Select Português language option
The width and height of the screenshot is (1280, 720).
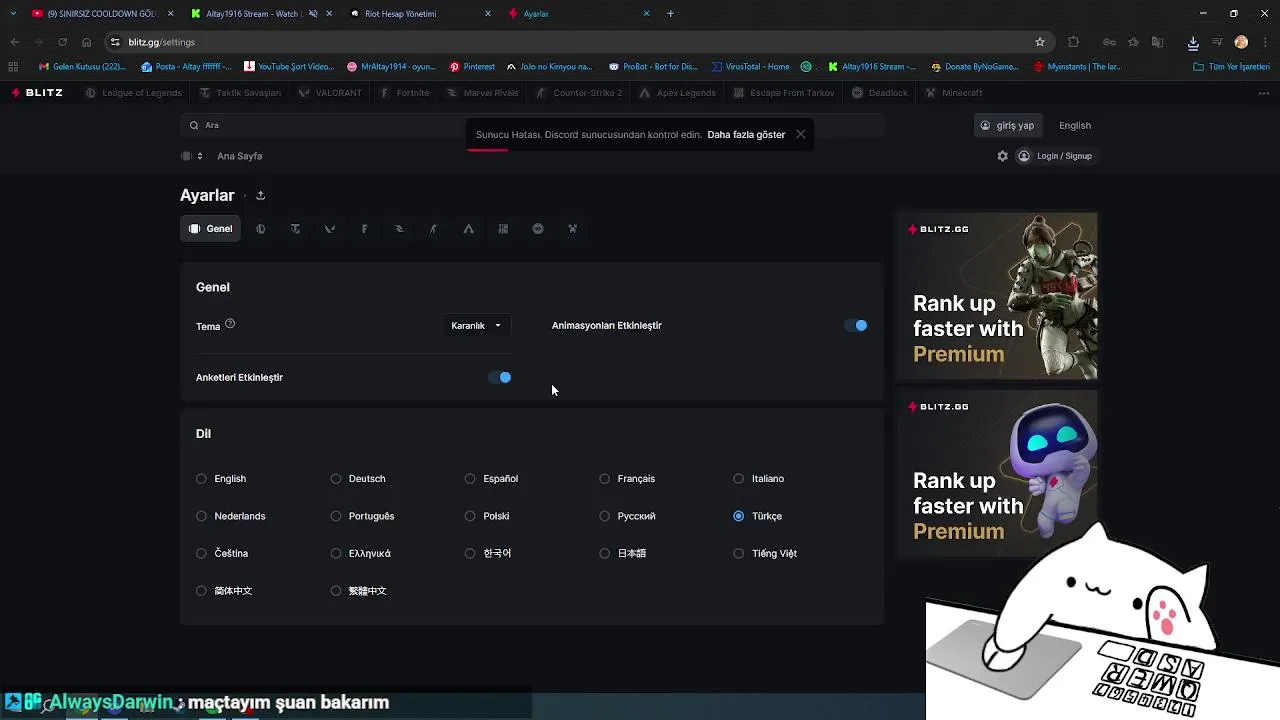(x=363, y=516)
